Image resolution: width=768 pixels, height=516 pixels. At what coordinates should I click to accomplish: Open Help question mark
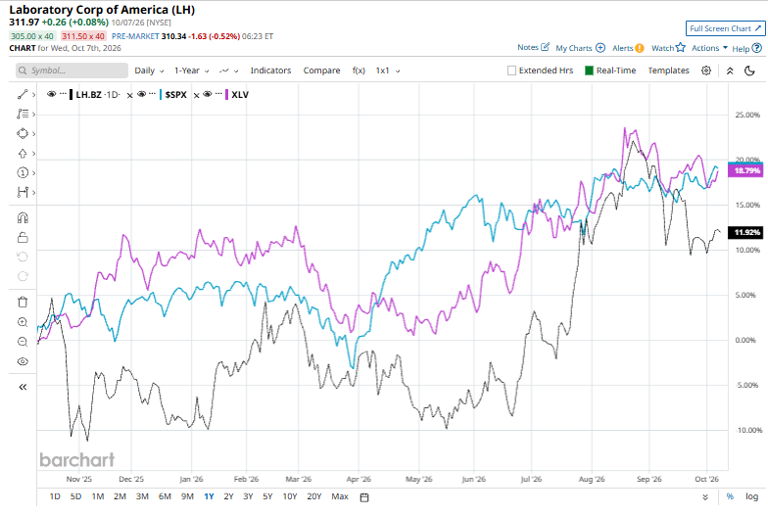tap(757, 48)
